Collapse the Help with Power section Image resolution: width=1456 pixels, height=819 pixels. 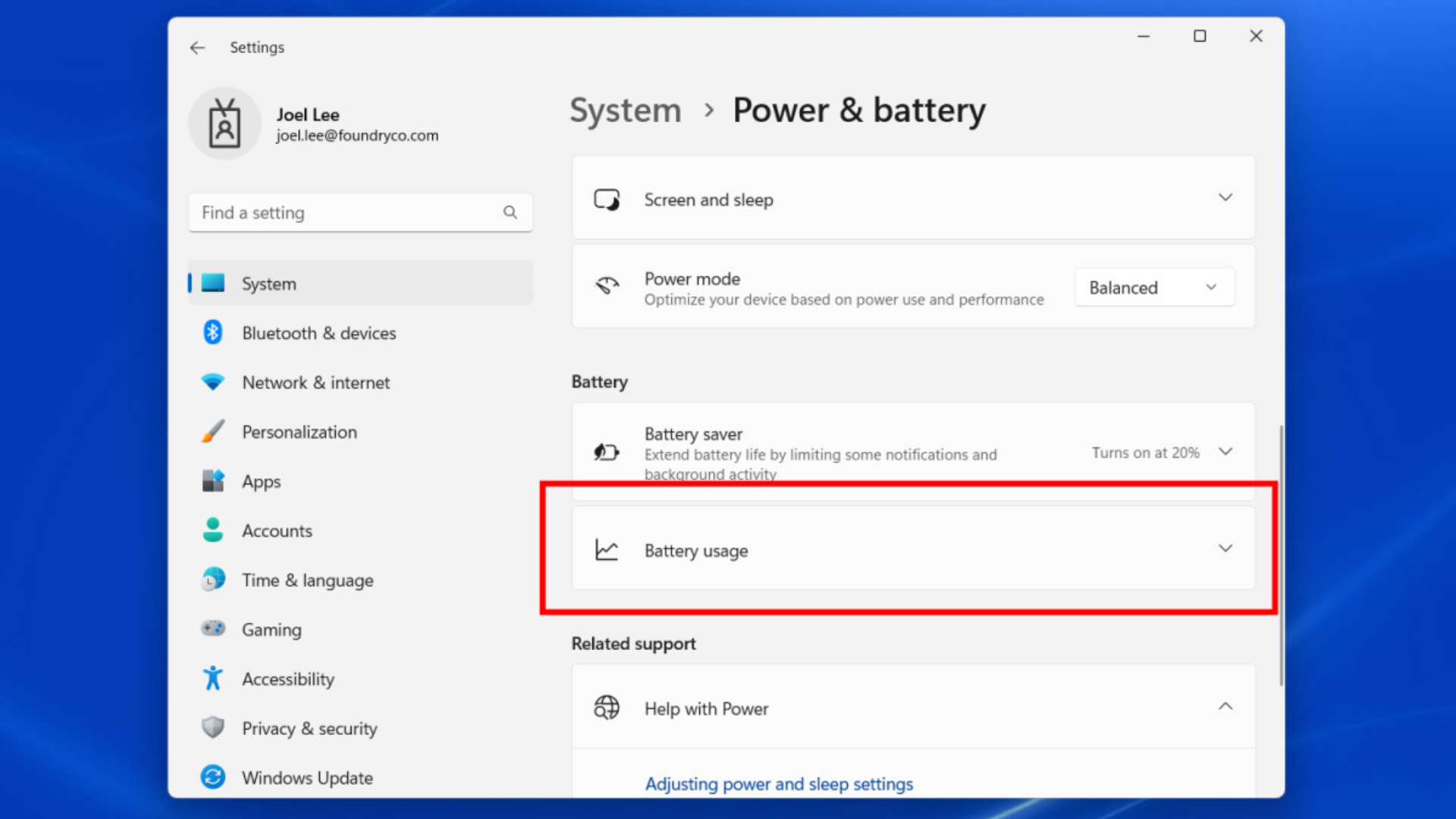pyautogui.click(x=1225, y=707)
